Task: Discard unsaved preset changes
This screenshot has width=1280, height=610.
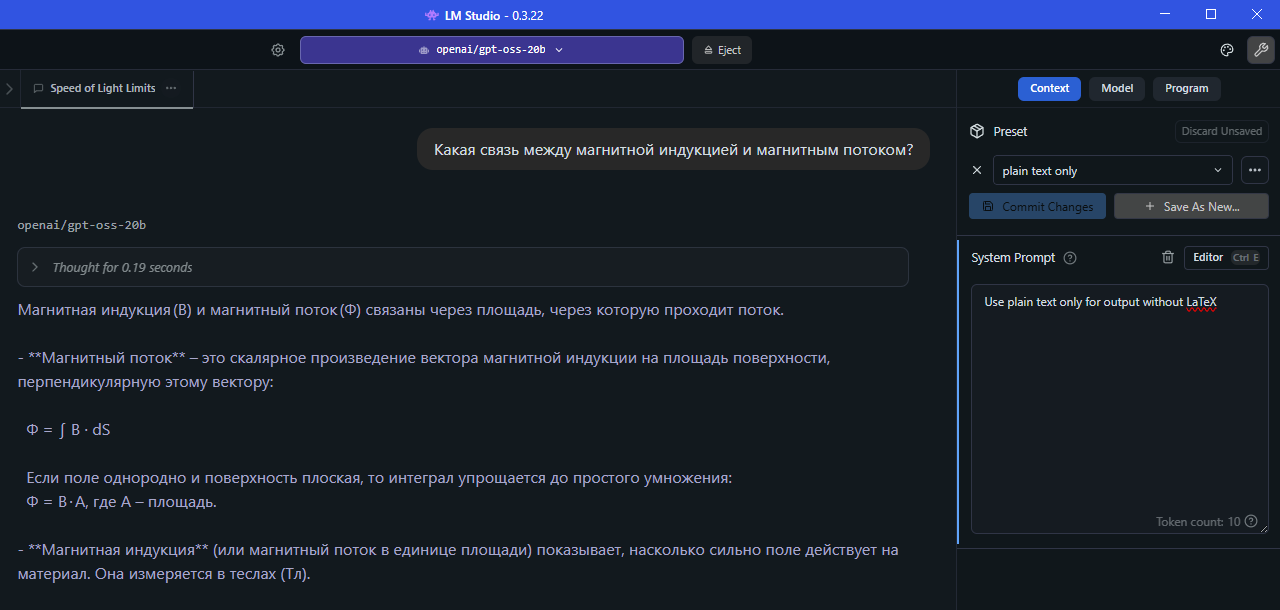Action: pos(1222,131)
